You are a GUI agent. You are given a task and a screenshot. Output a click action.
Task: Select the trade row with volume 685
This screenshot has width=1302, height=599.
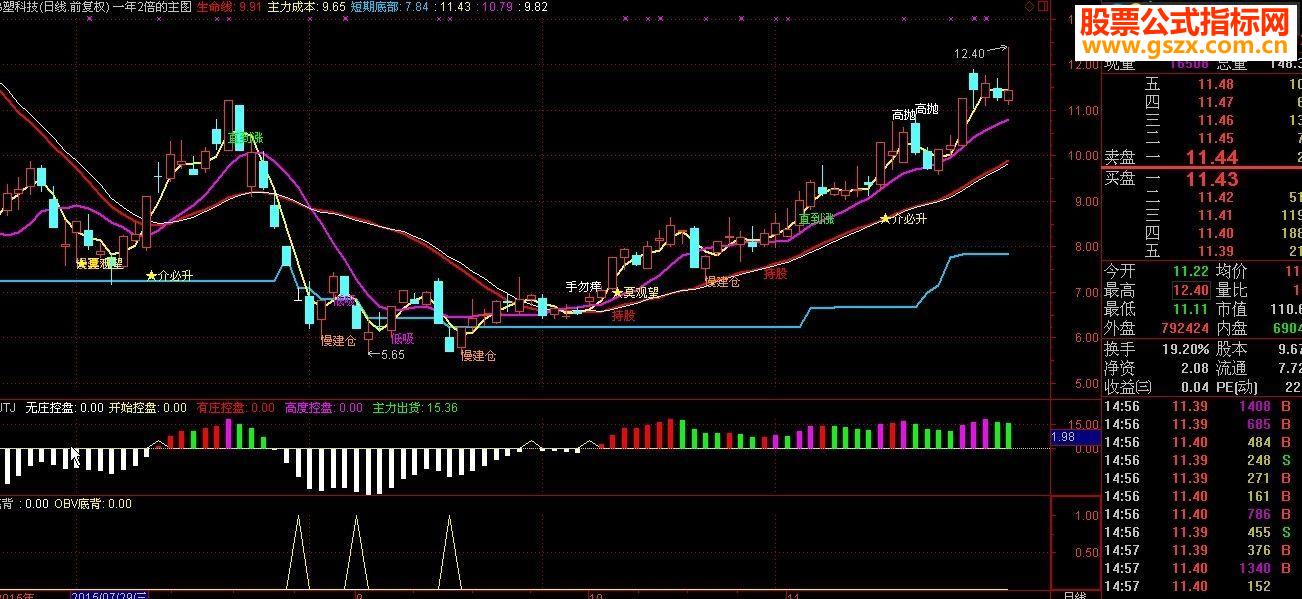[1202, 424]
